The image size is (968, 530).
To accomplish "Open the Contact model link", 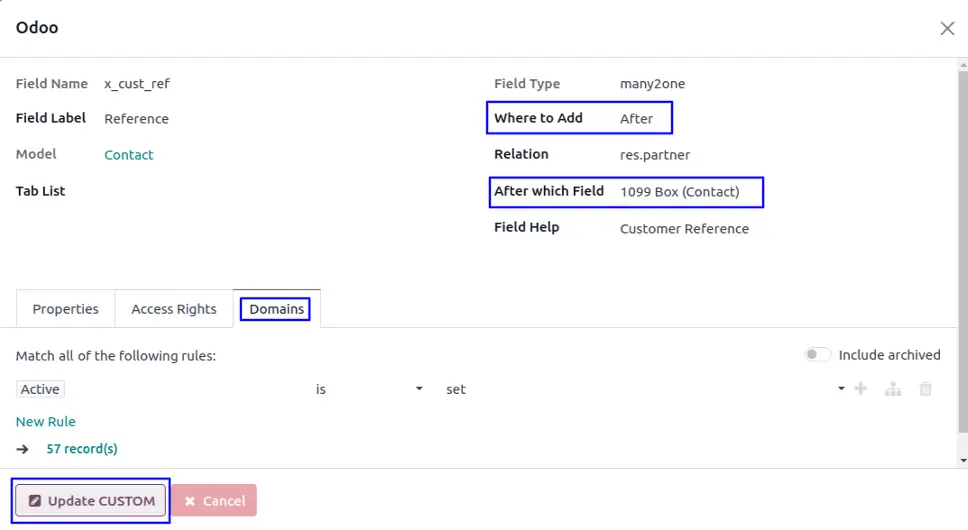I will tap(129, 155).
